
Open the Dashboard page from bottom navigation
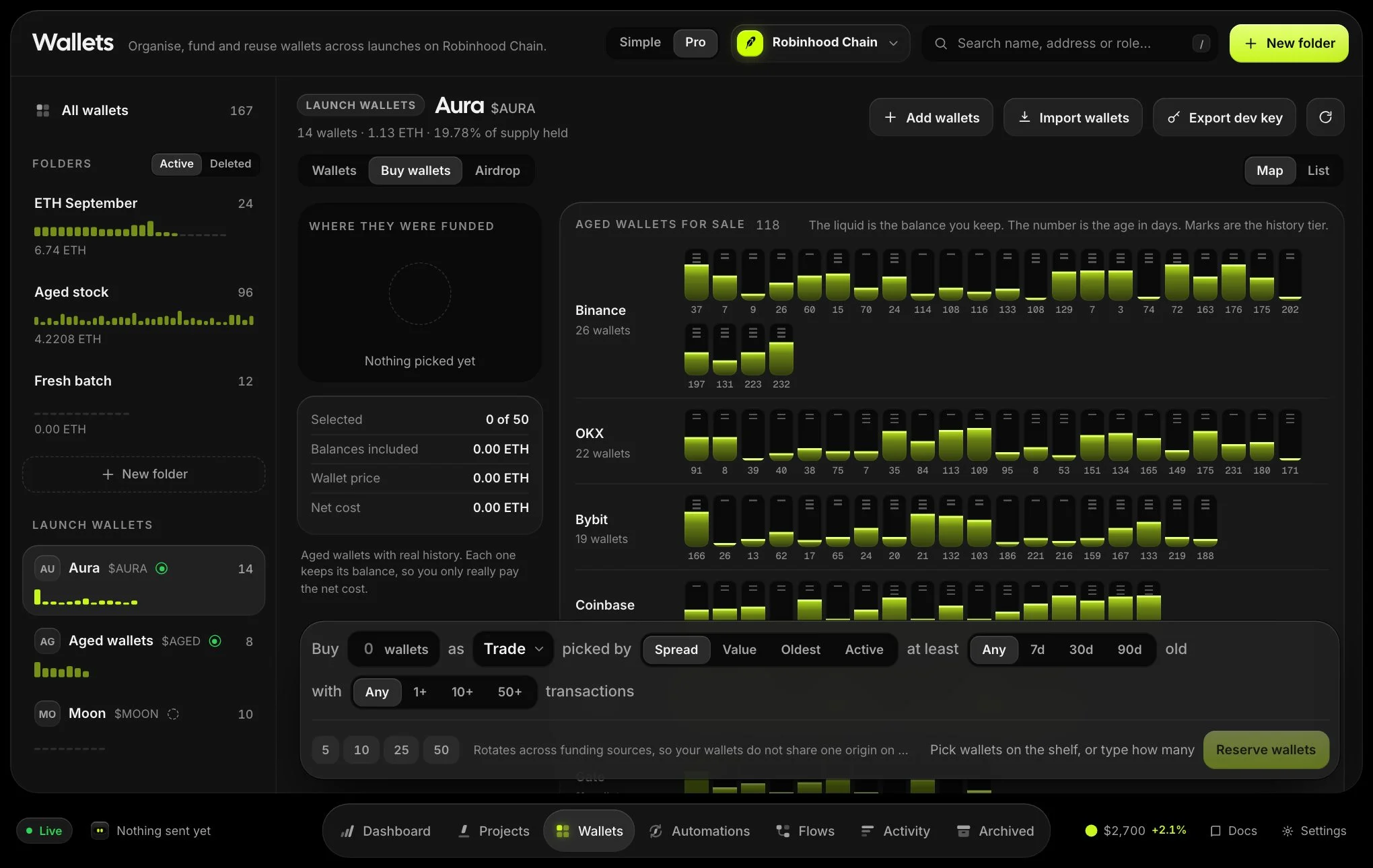pos(386,831)
